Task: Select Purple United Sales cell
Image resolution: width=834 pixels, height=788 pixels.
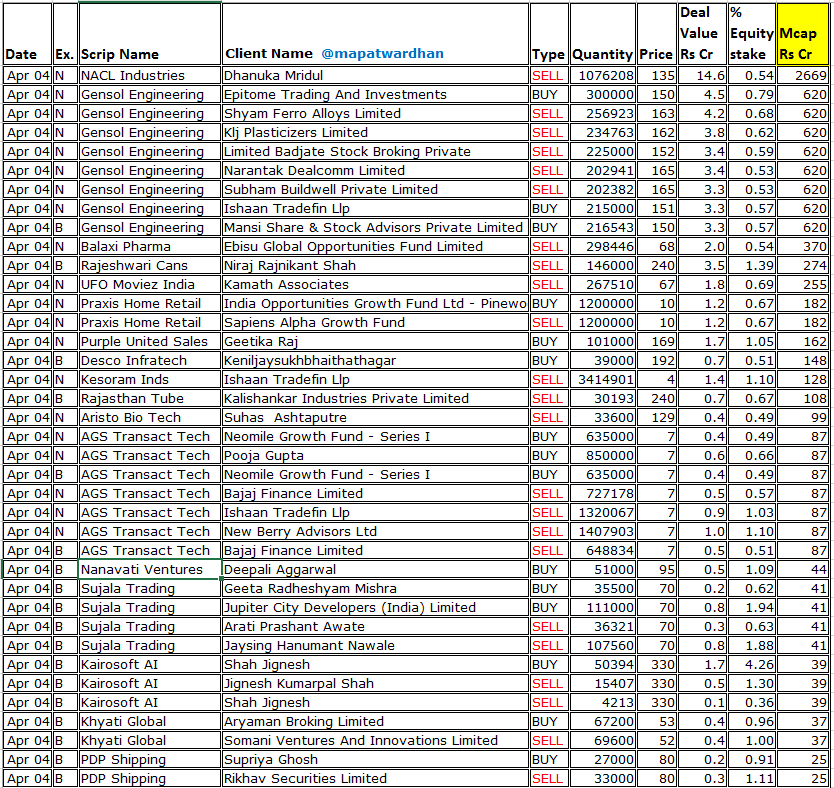Action: point(149,341)
